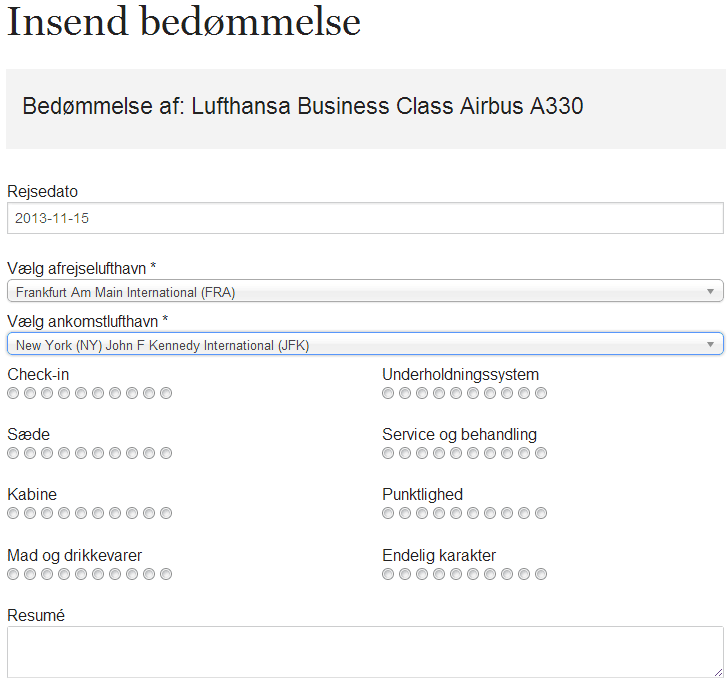
Task: Select the first Underholdningssystem radio button
Action: [388, 393]
